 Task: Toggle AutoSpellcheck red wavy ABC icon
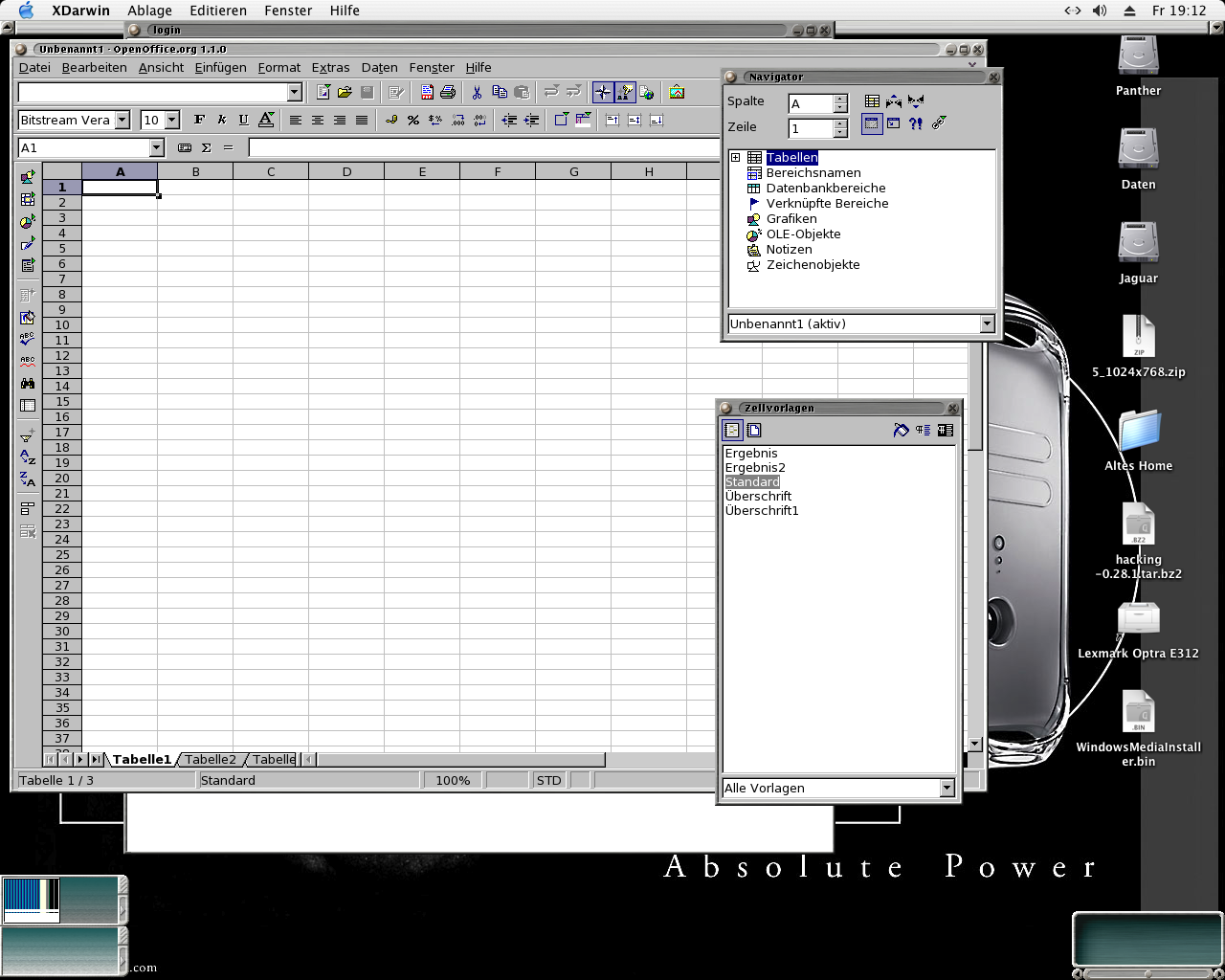point(28,362)
